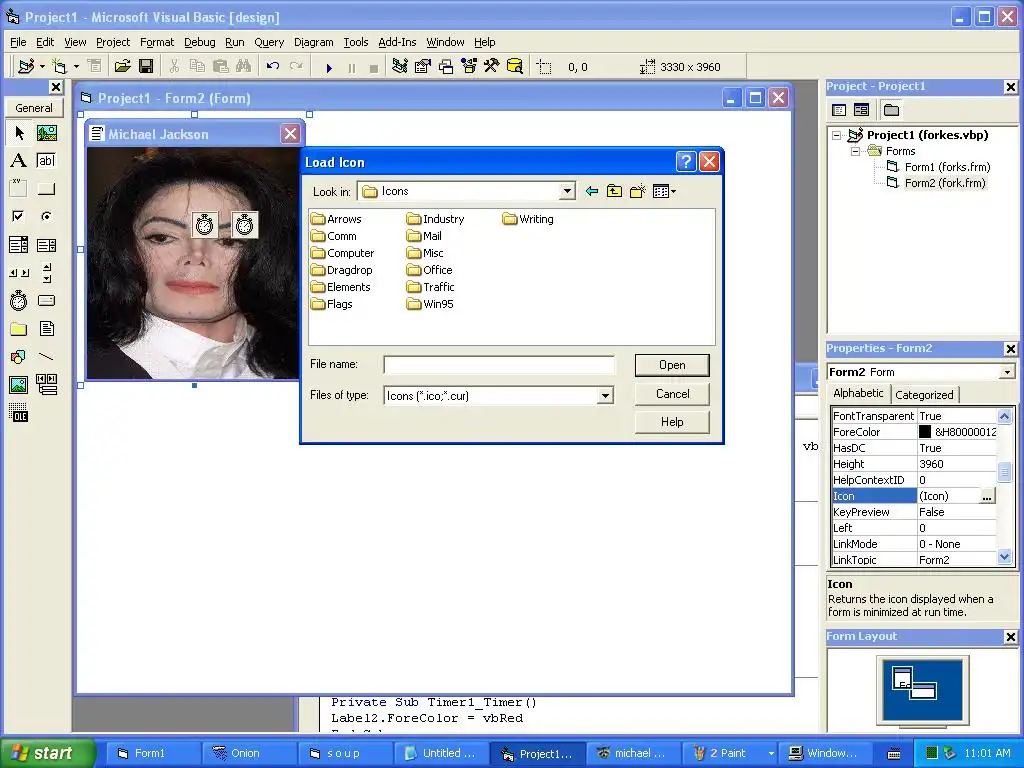The image size is (1024, 768).
Task: Toggle Folders in the Project panel
Action: [x=891, y=110]
